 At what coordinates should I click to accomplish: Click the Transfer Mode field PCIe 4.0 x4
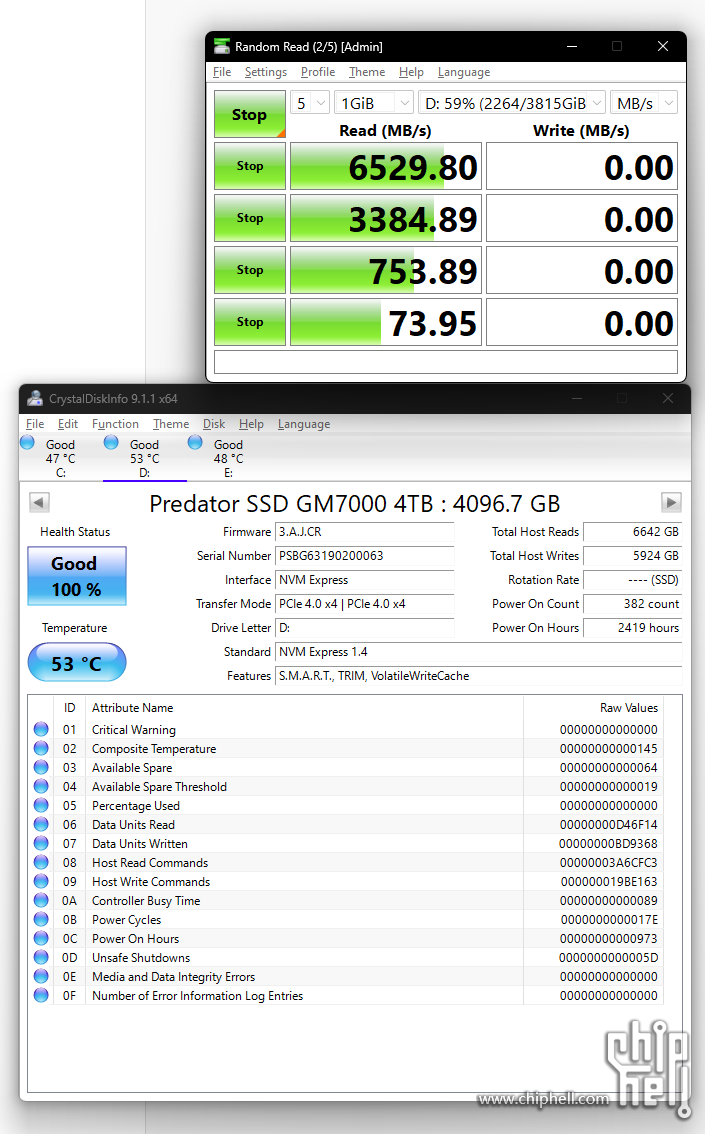pos(364,604)
